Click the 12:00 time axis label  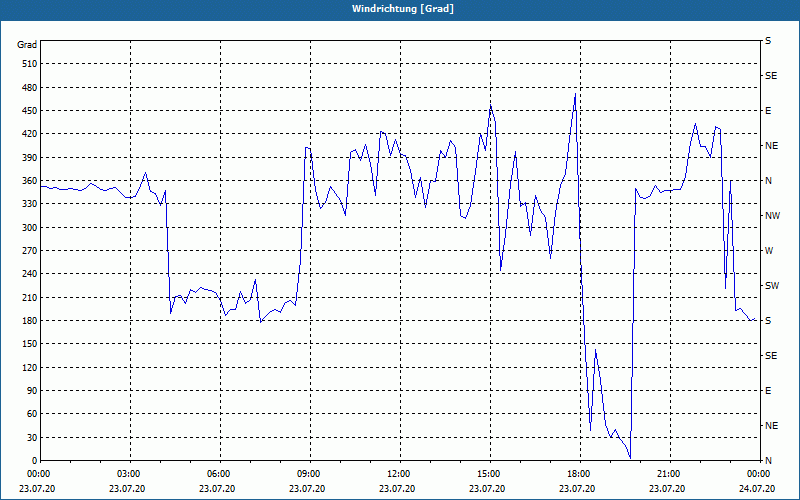tap(398, 474)
